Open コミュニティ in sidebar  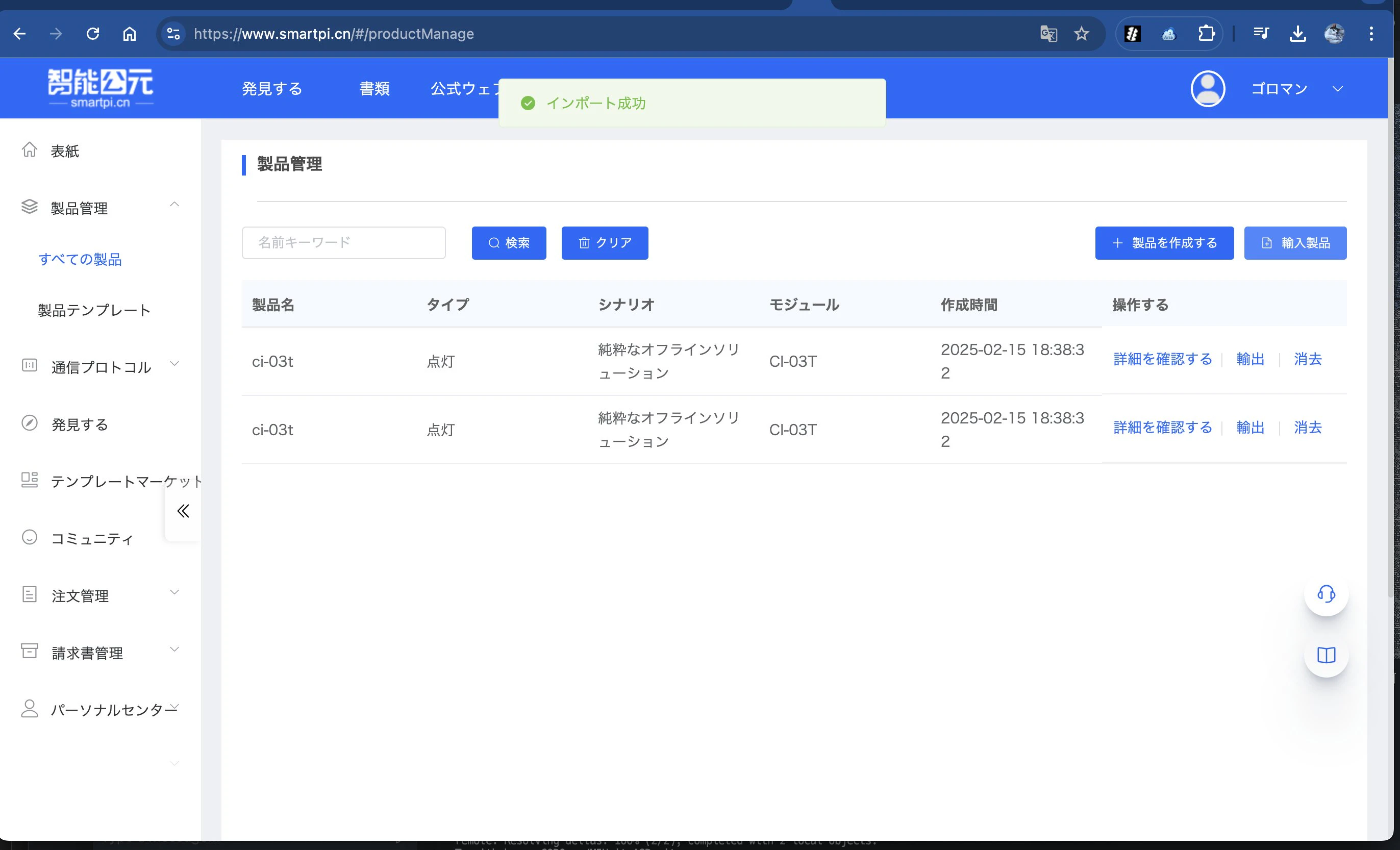(x=92, y=539)
